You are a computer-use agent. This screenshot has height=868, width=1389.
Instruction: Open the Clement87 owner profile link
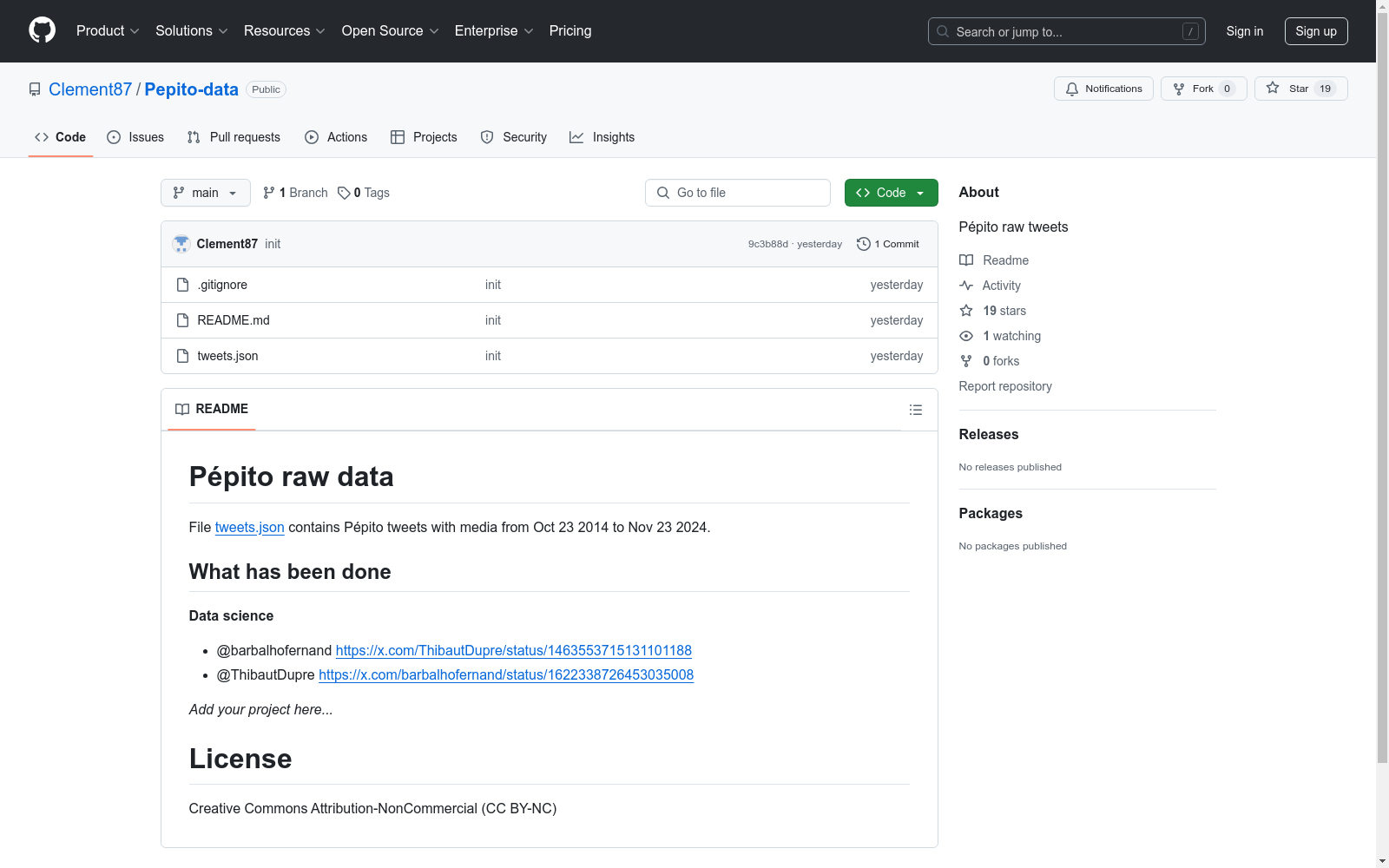point(90,89)
